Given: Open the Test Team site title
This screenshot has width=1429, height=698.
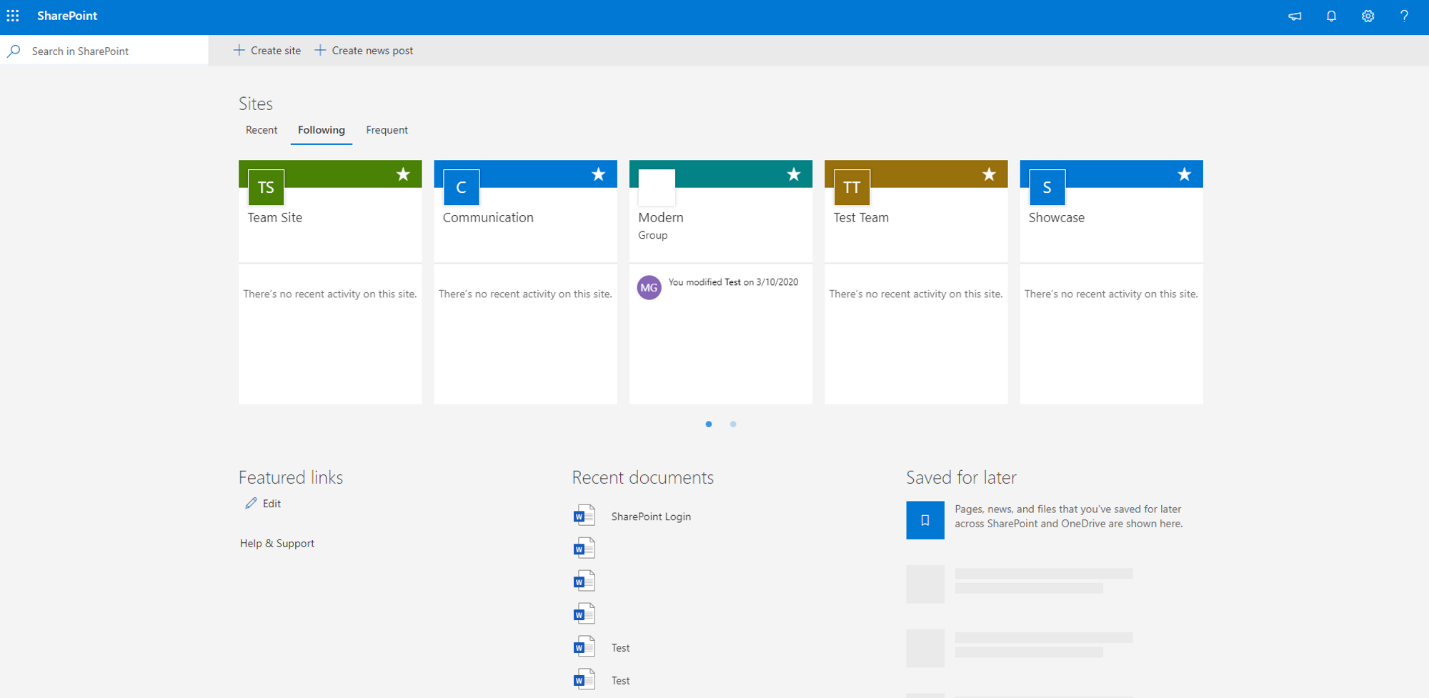Looking at the screenshot, I should 861,217.
